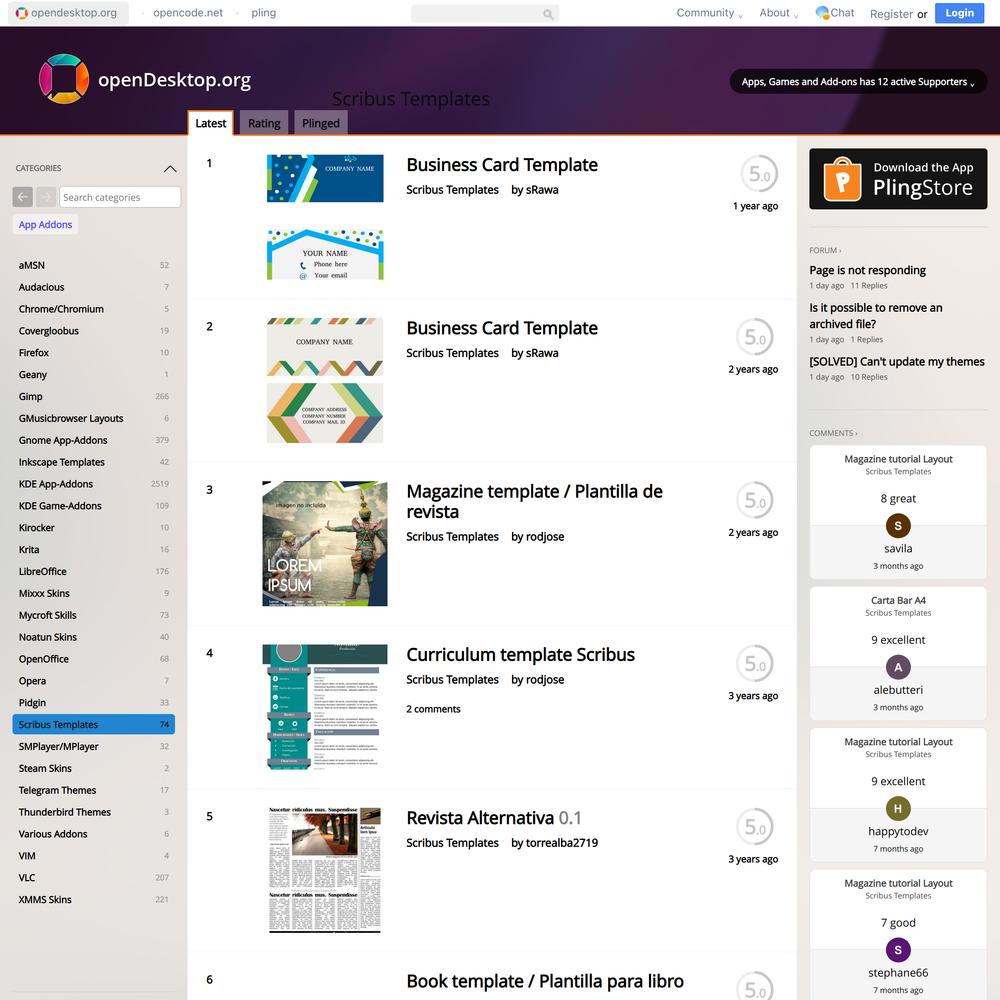This screenshot has width=1000, height=1000.
Task: Click the Login button
Action: [x=959, y=13]
